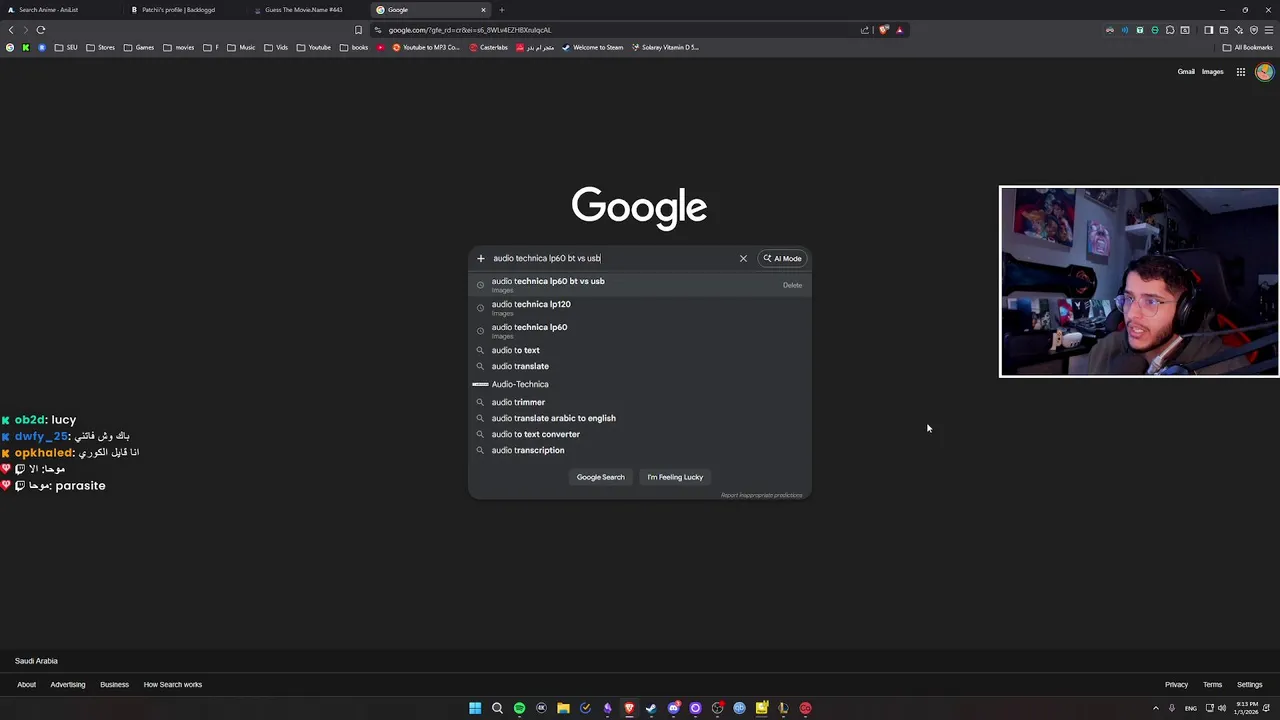Click in the Google search input field
Screen dimensions: 1280x720
click(612, 258)
